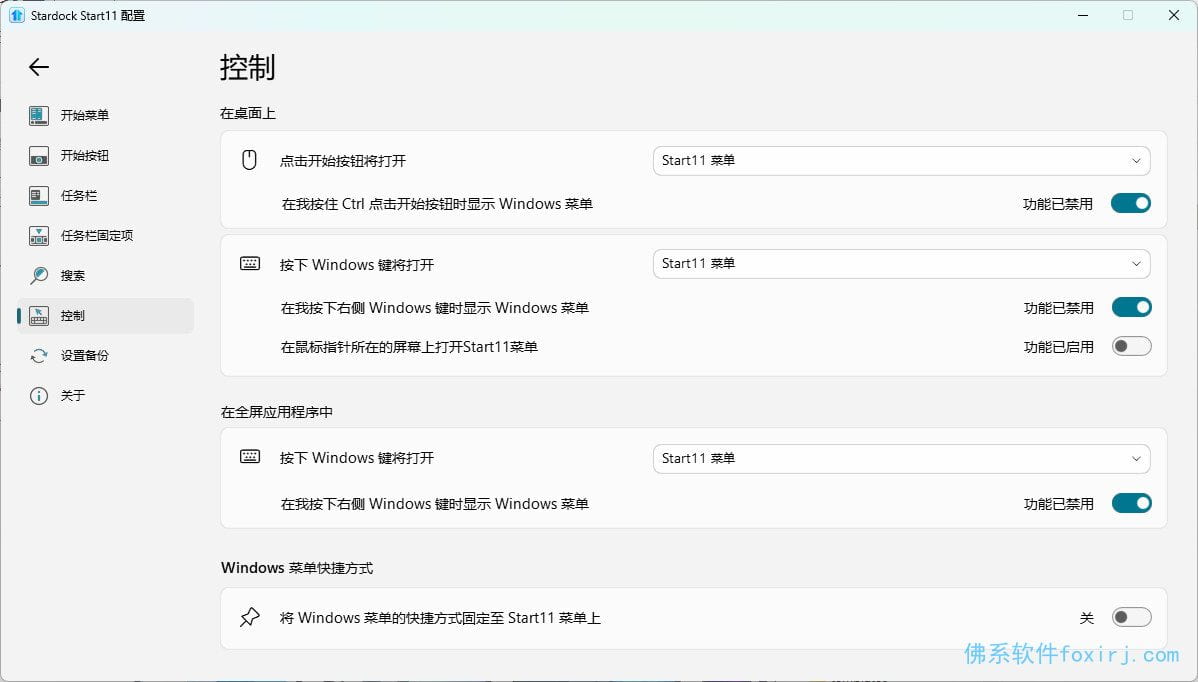Viewport: 1198px width, 682px height.
Task: Open the 点击开始按钮将打开 dropdown
Action: [902, 160]
